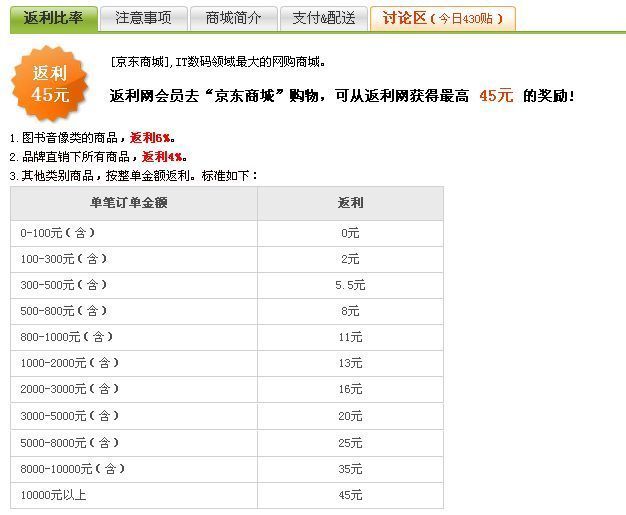The image size is (626, 515).
Task: Select the 3000-5000元（含） cell
Action: coord(134,416)
